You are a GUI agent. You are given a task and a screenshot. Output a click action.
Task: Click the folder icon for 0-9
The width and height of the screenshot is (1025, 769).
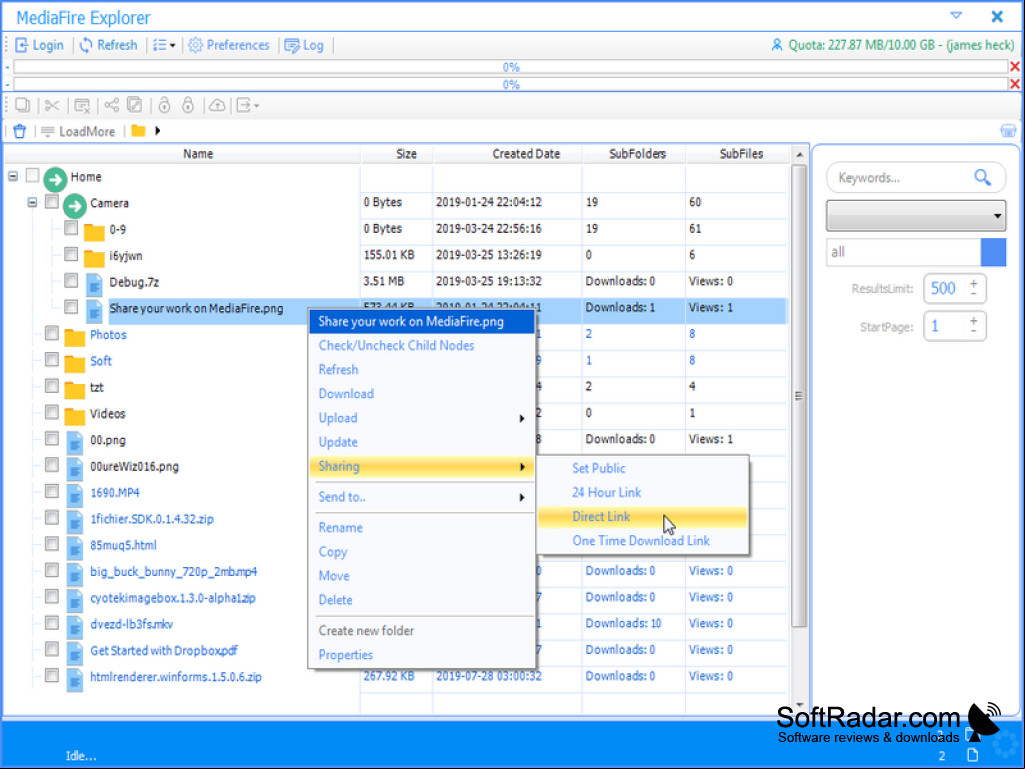(94, 231)
